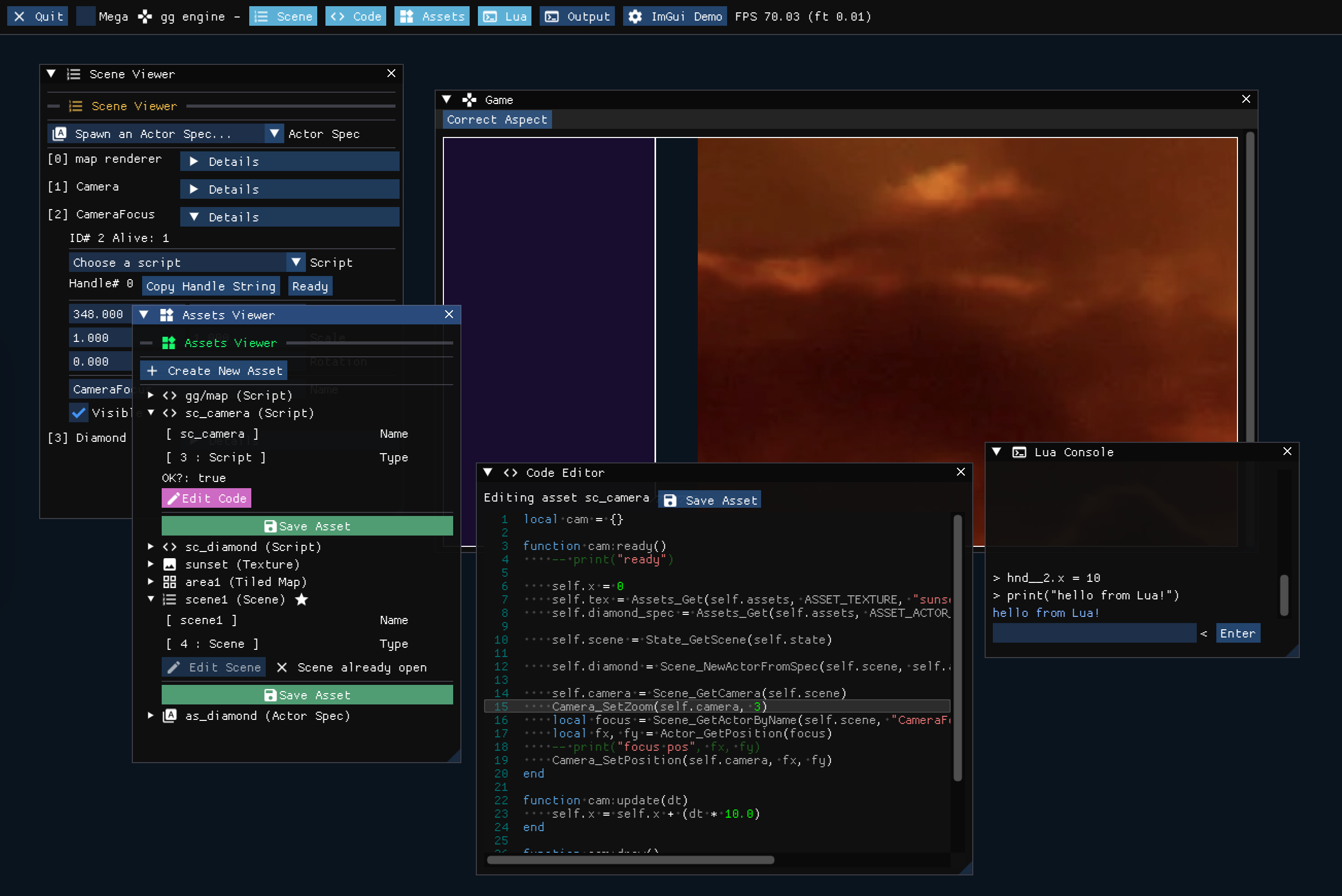Screen dimensions: 1342x896
Task: Click the as_diamond Actor Spec icon
Action: (x=169, y=715)
